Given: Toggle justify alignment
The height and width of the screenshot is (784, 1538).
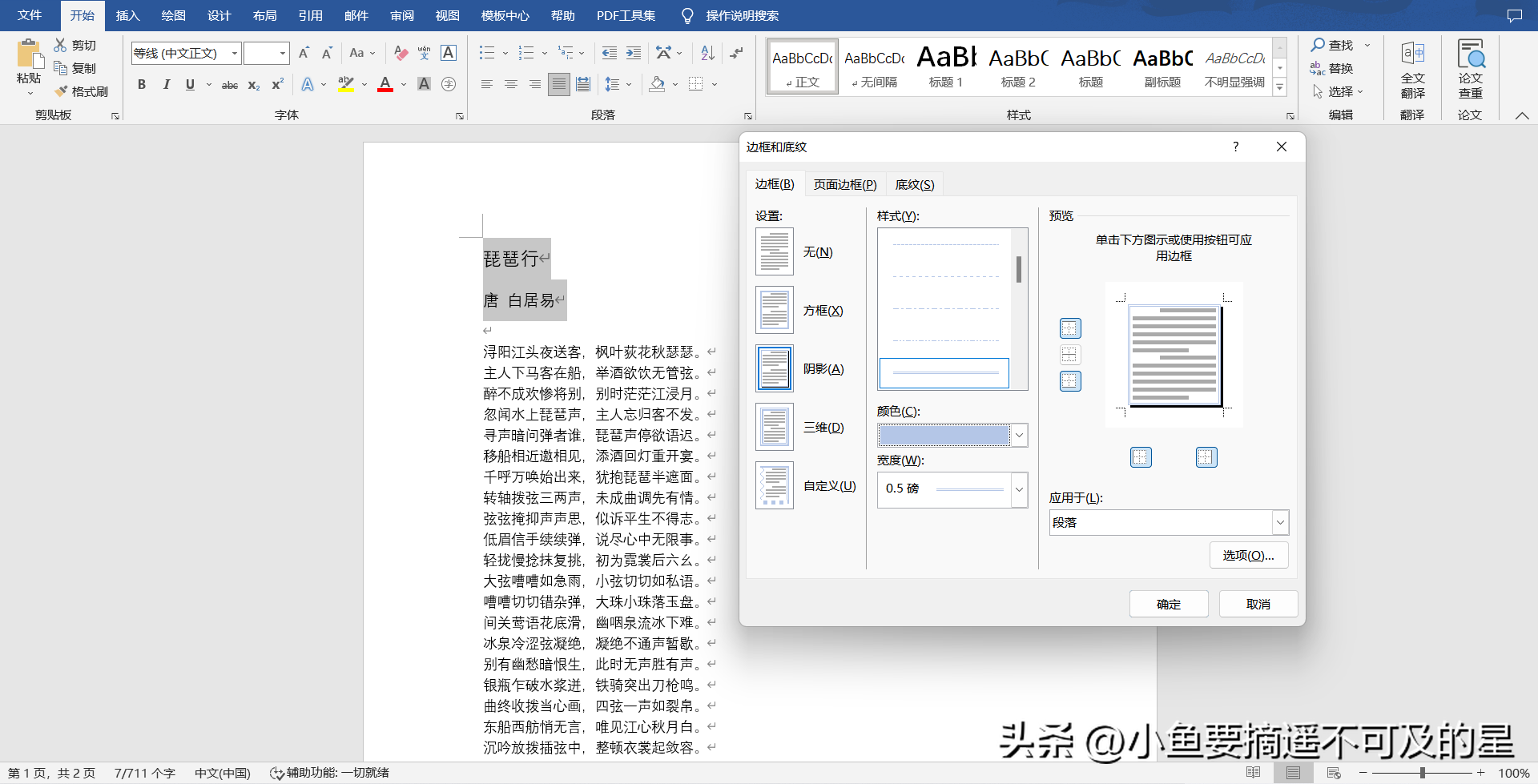Looking at the screenshot, I should coord(559,84).
